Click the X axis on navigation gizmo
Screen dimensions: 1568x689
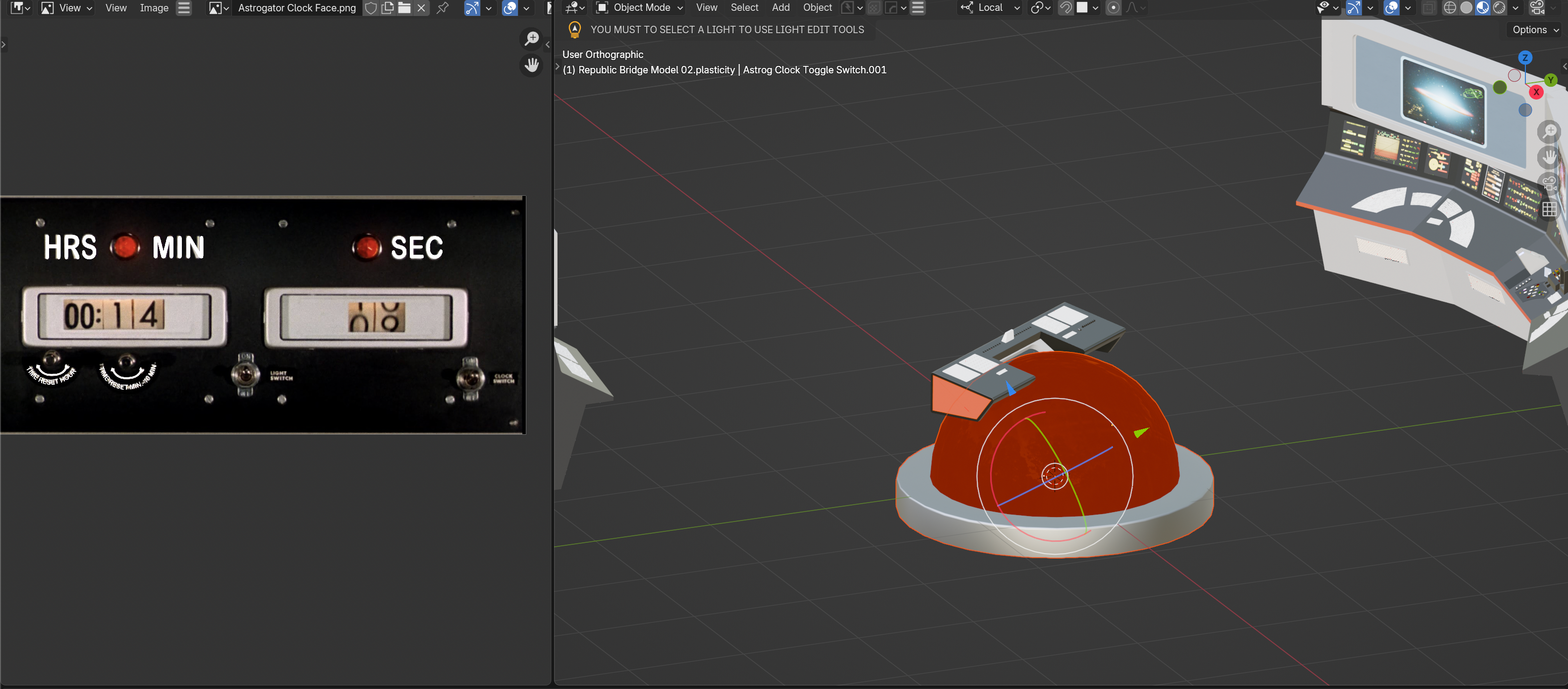(x=1536, y=92)
